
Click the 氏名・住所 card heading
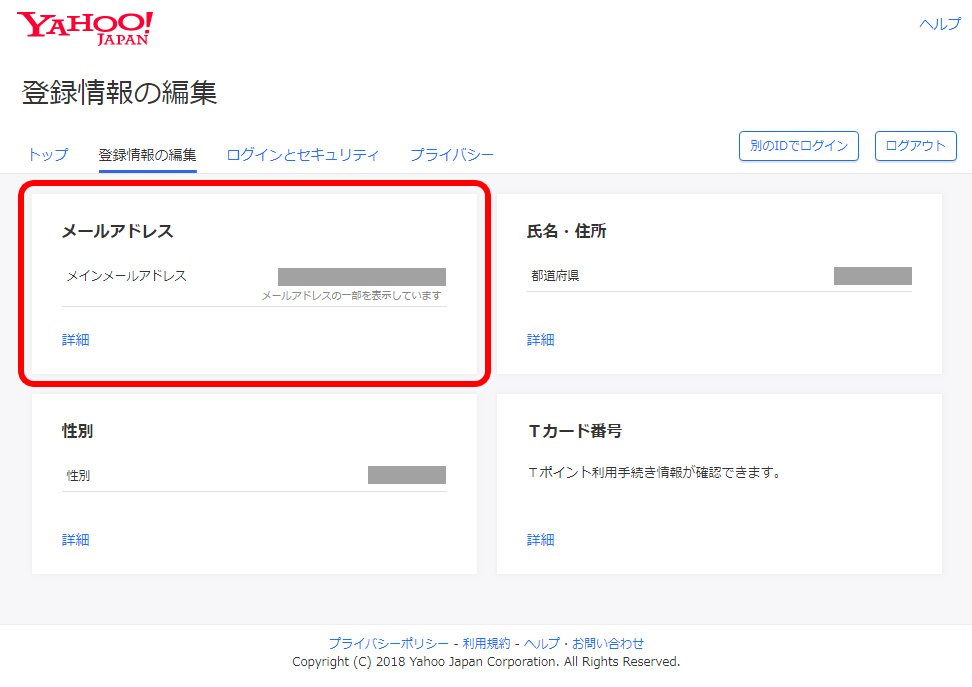567,231
